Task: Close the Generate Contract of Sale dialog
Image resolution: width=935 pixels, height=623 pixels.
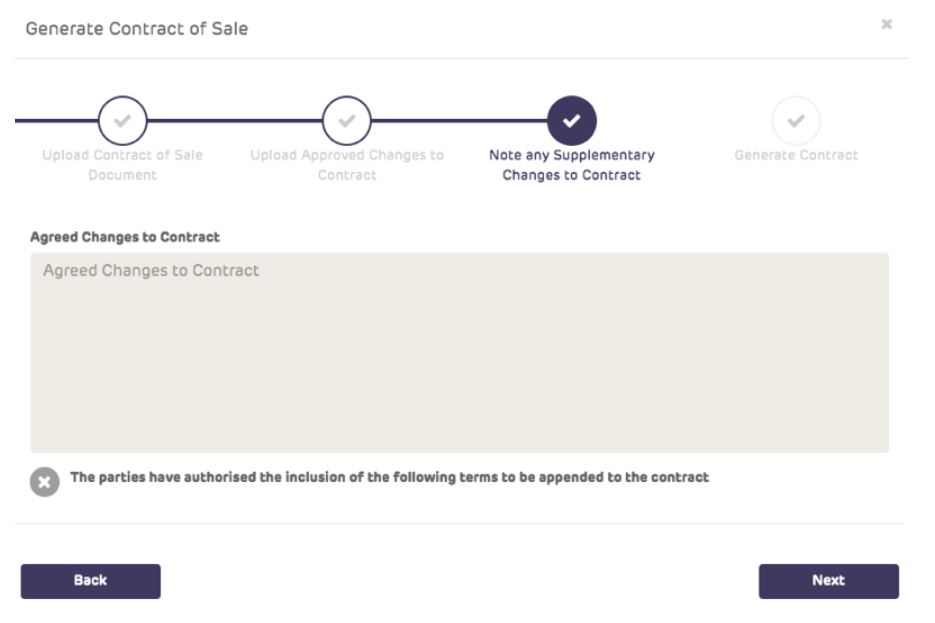Action: [886, 25]
